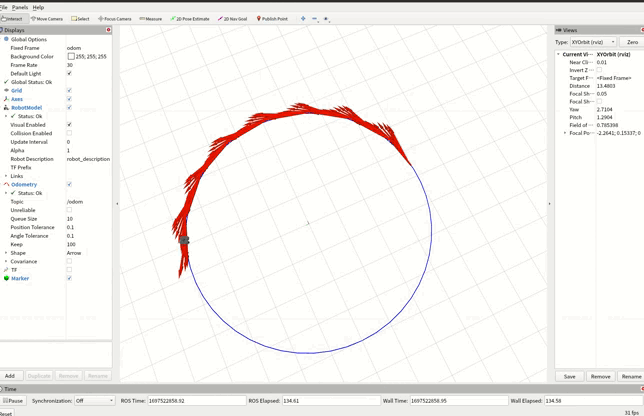Open the Help menu
This screenshot has height=416, width=644.
tap(38, 7)
